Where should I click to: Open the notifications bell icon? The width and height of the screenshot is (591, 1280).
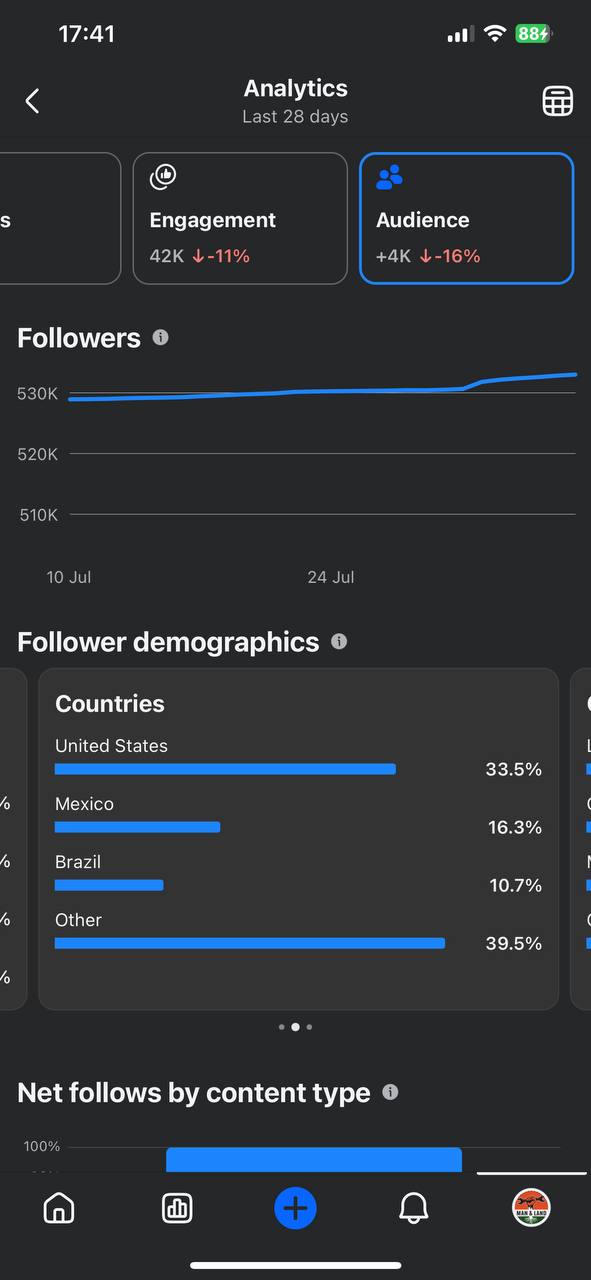[x=413, y=1208]
